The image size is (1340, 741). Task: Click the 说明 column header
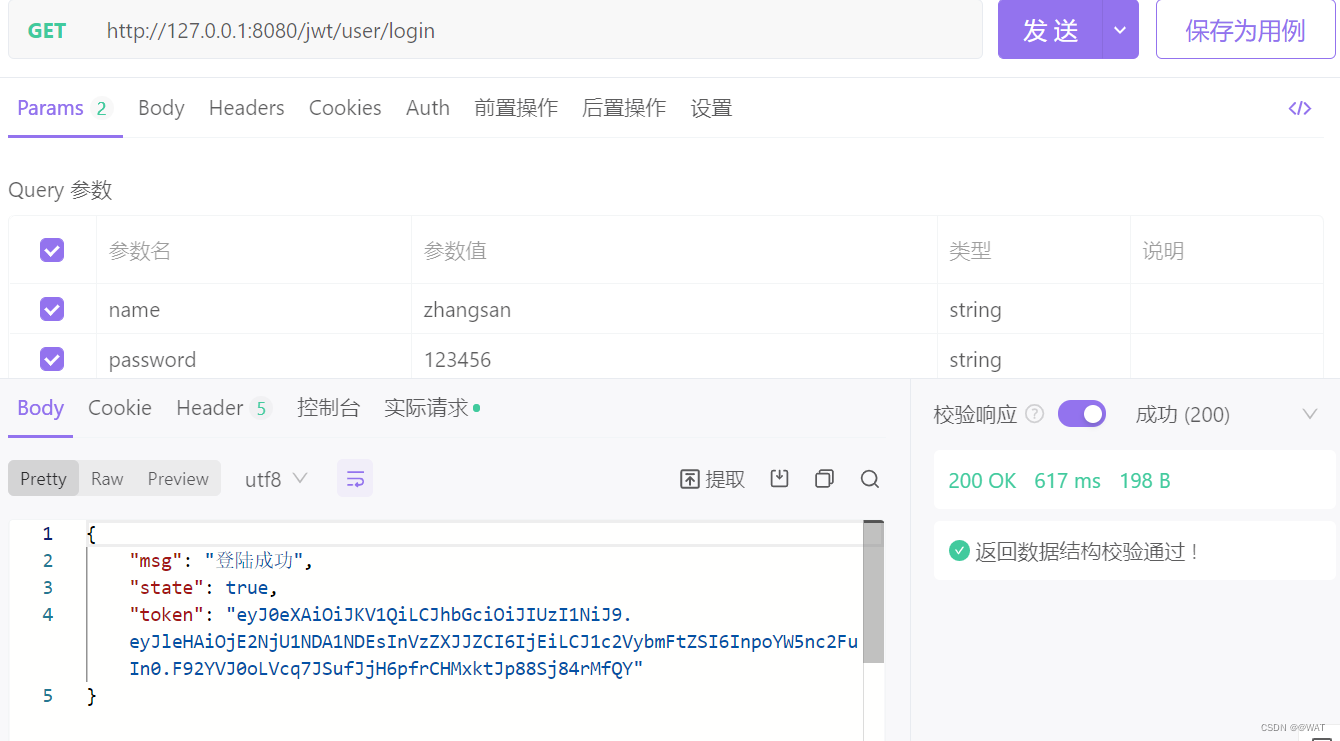pyautogui.click(x=1163, y=251)
